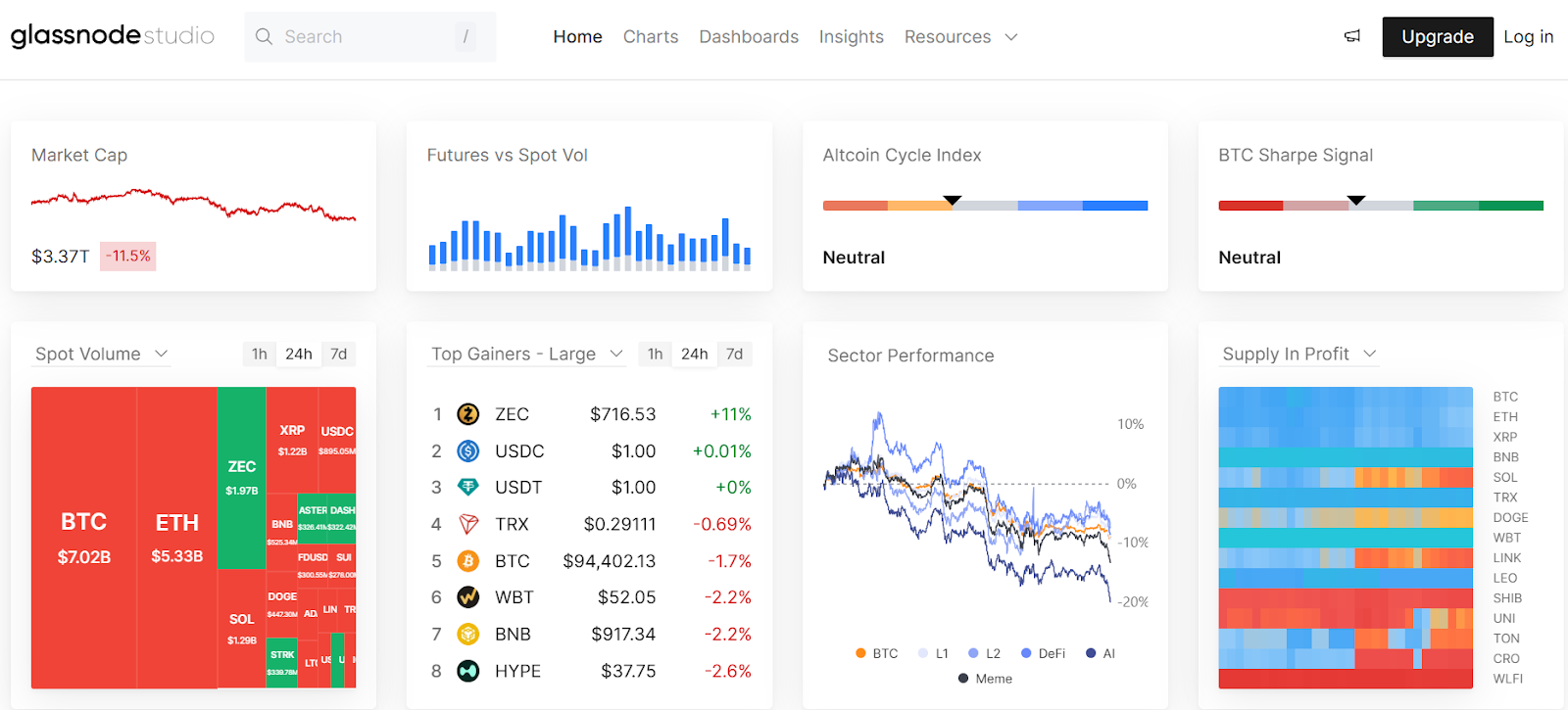Toggle the Meme series in chart legend

click(985, 679)
